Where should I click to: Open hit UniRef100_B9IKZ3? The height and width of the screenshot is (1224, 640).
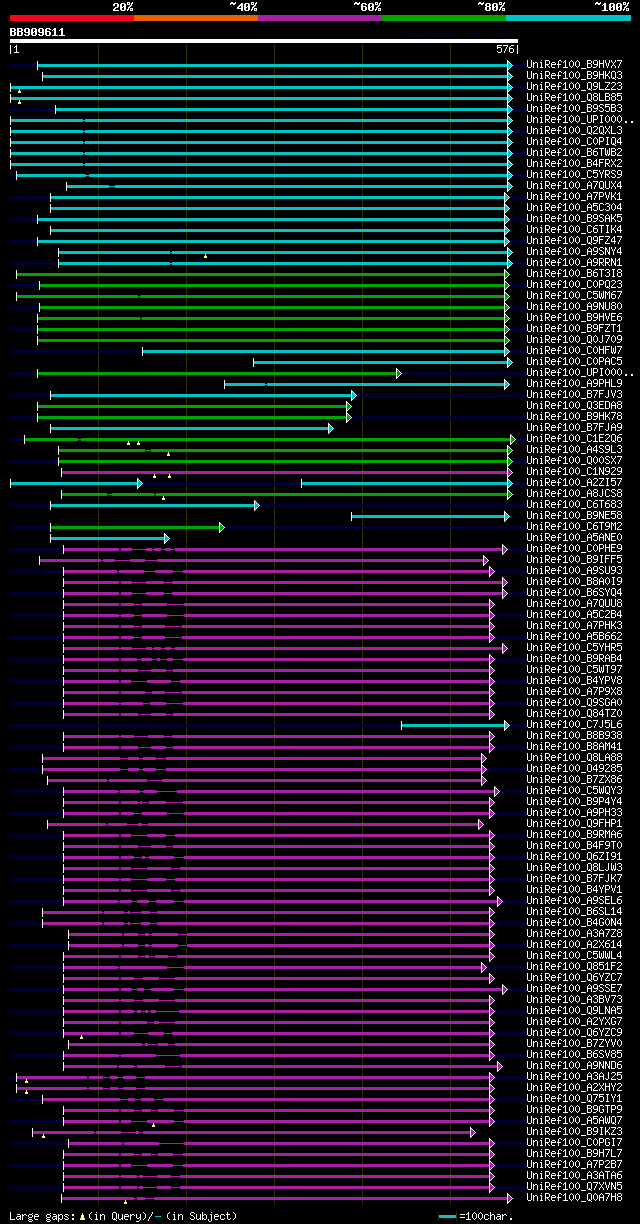pos(575,1131)
